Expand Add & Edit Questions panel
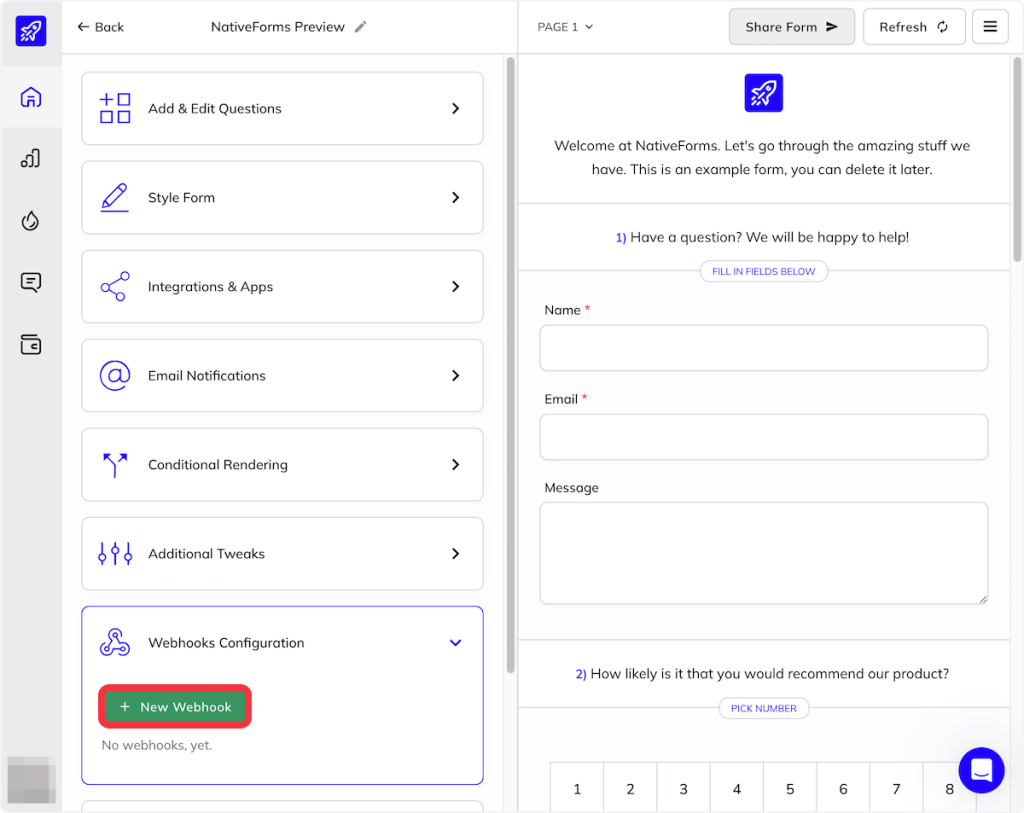The height and width of the screenshot is (813, 1024). [282, 108]
